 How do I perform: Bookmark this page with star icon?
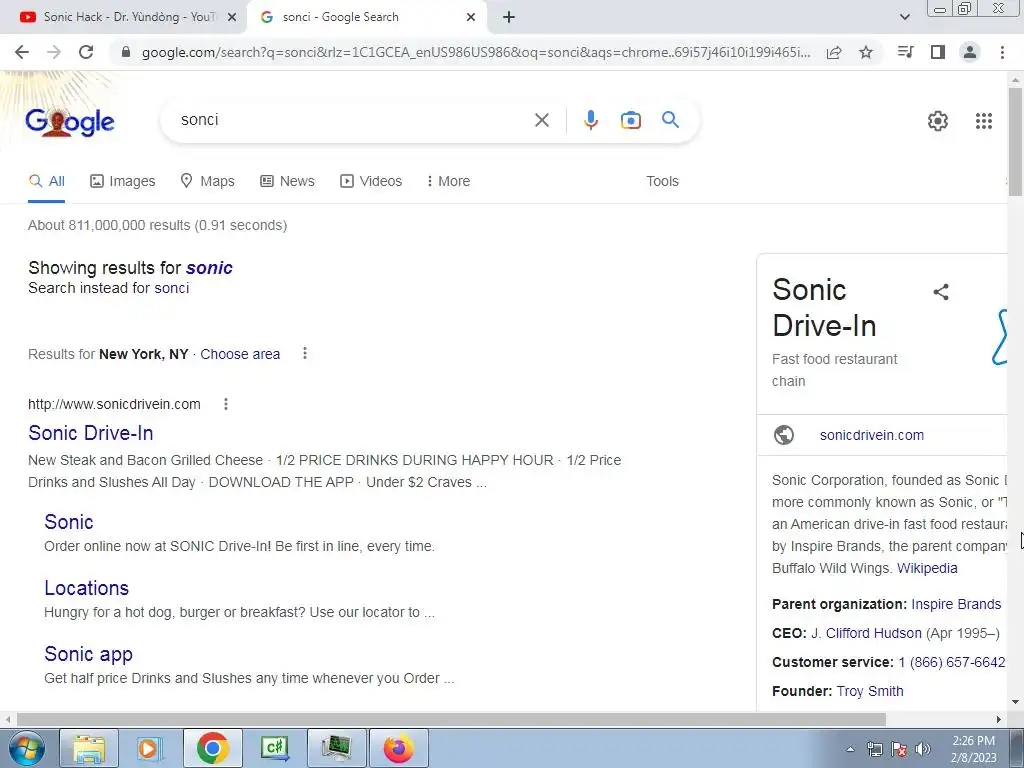pos(866,52)
